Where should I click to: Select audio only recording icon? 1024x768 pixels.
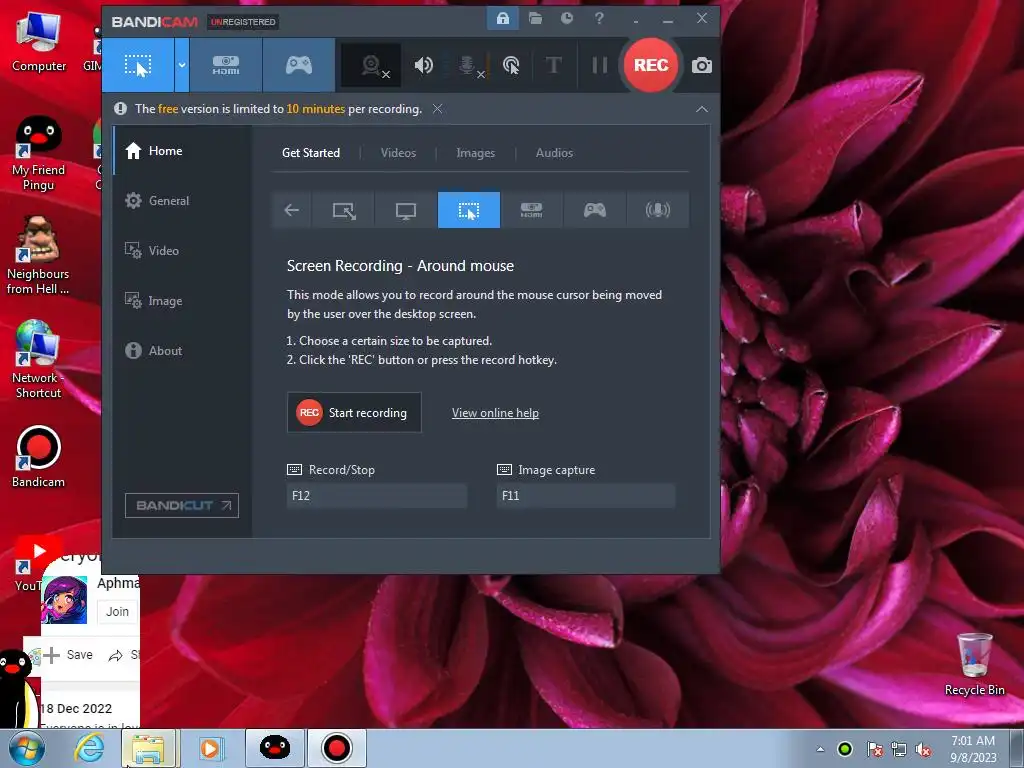tap(657, 210)
